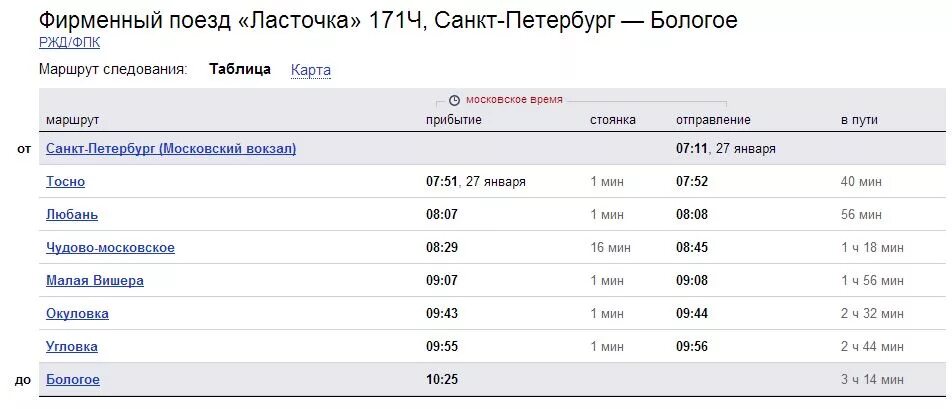Open the Угловка station link

point(72,346)
